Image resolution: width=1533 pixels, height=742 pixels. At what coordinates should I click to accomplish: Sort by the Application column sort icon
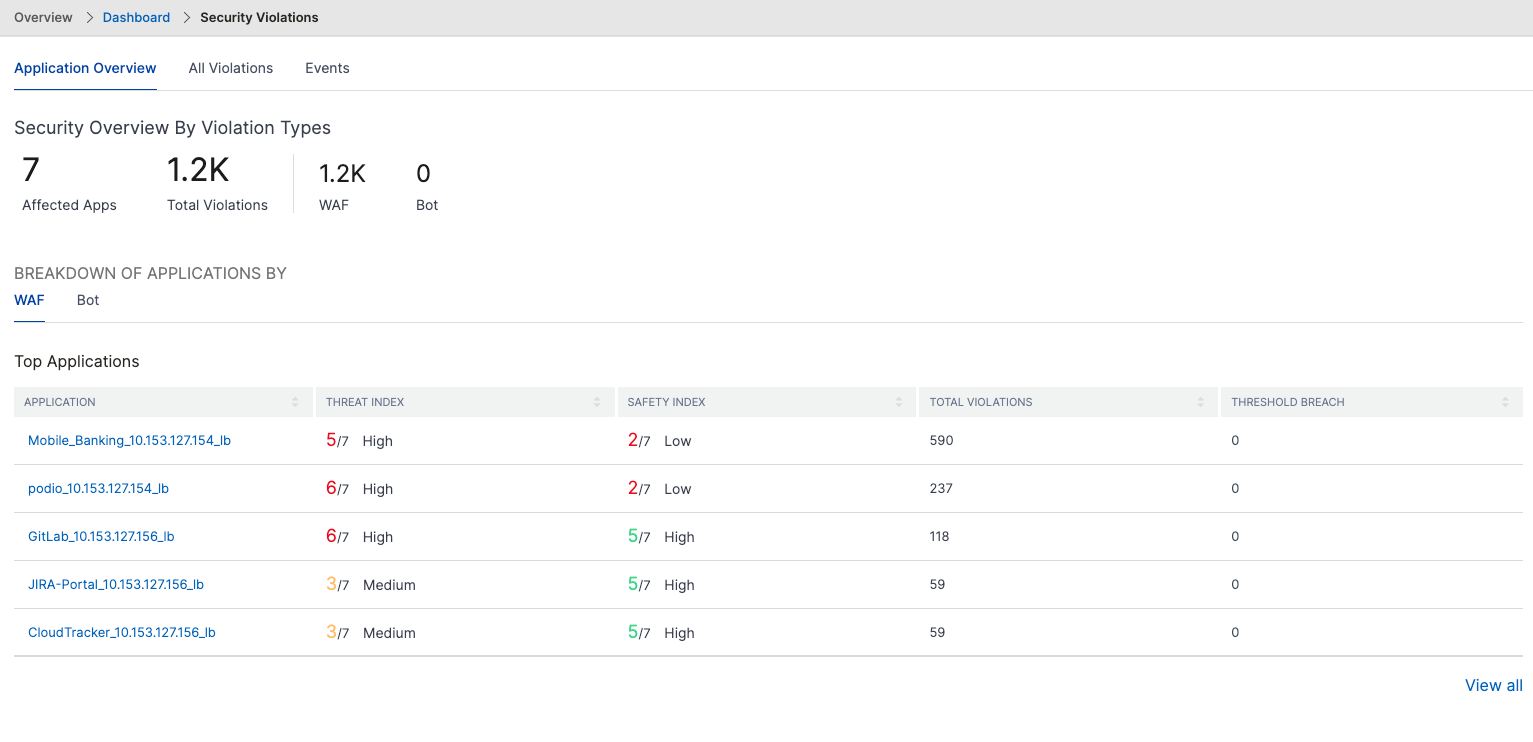point(295,402)
